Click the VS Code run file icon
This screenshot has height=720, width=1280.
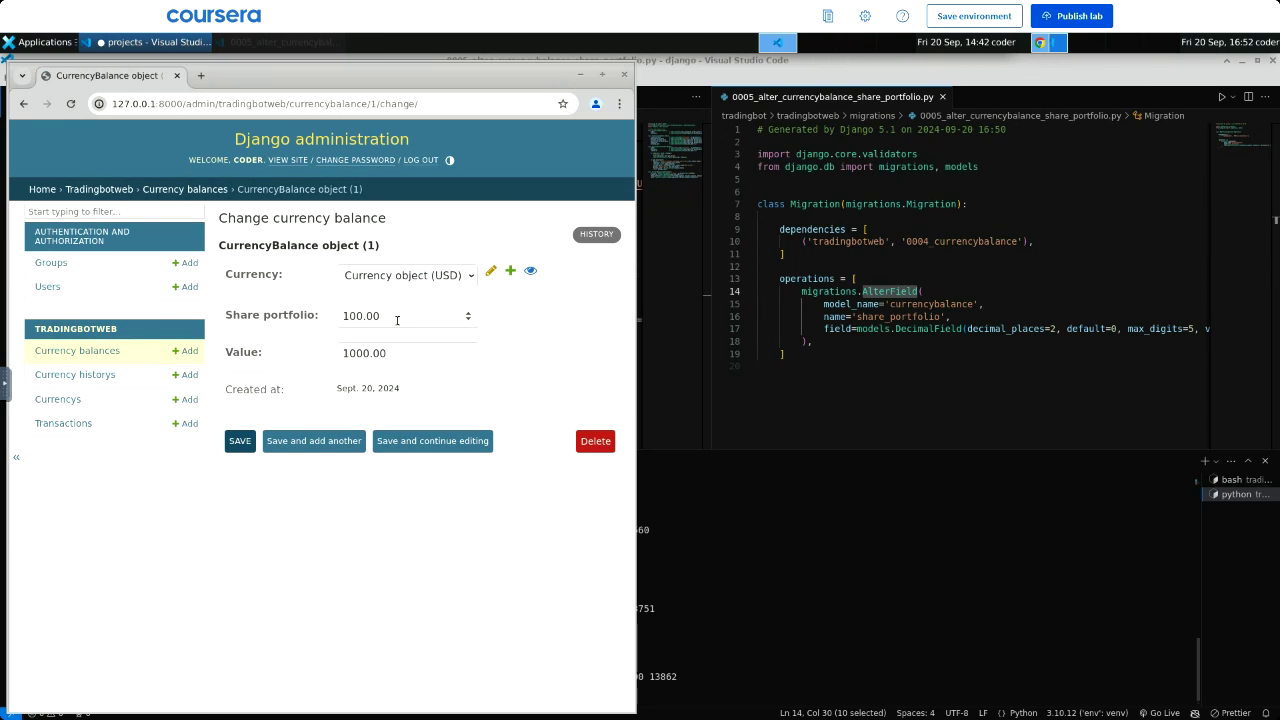coord(1221,97)
